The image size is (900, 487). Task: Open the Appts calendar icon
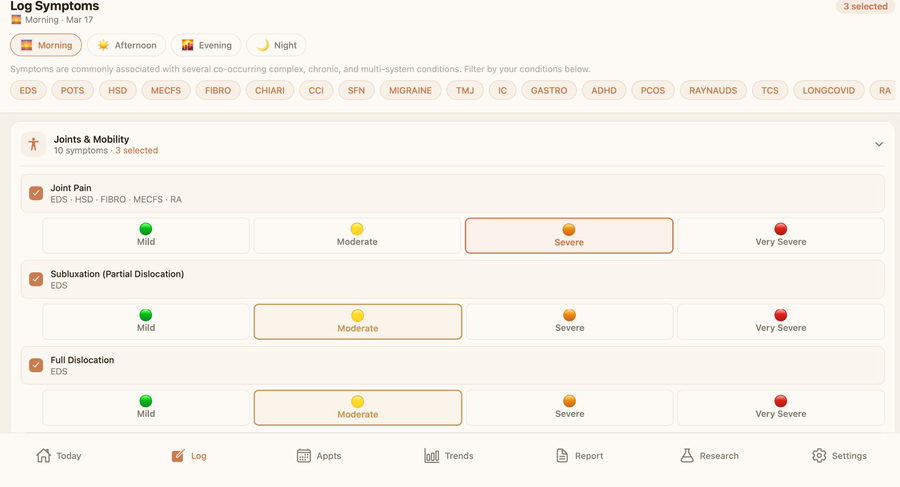[x=304, y=455]
